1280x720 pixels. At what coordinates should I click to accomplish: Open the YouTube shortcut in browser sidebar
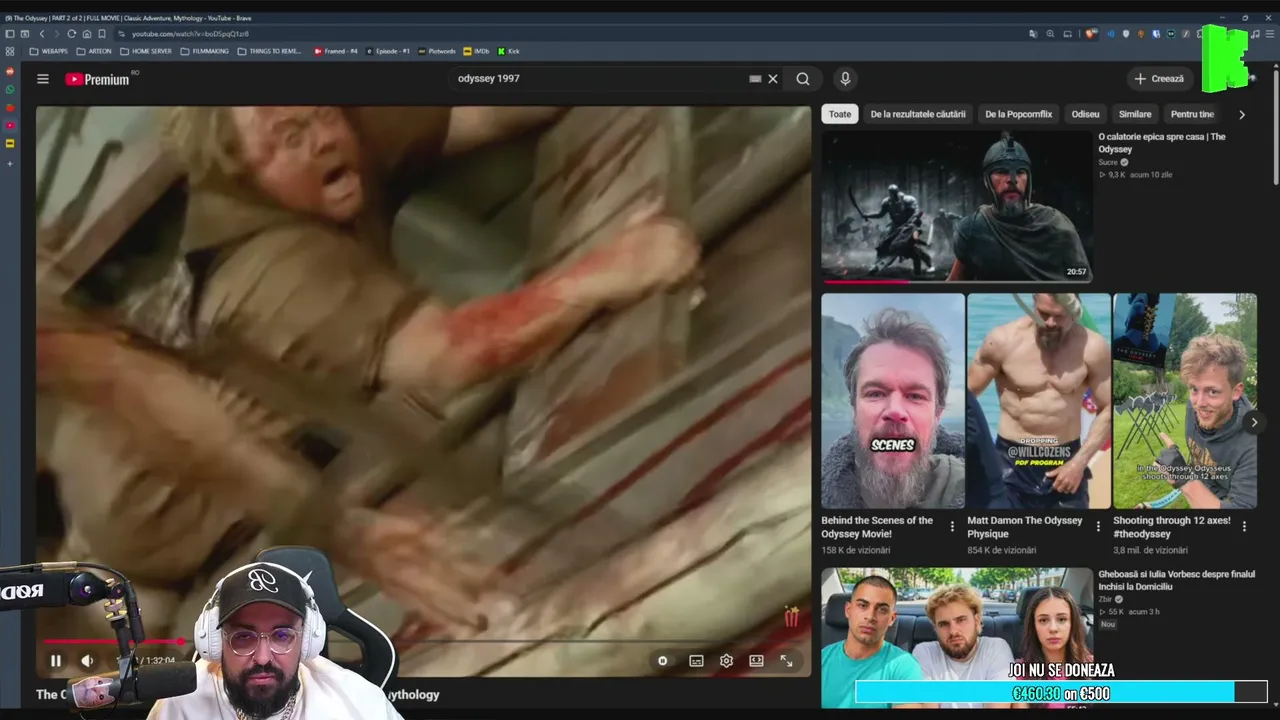point(10,126)
